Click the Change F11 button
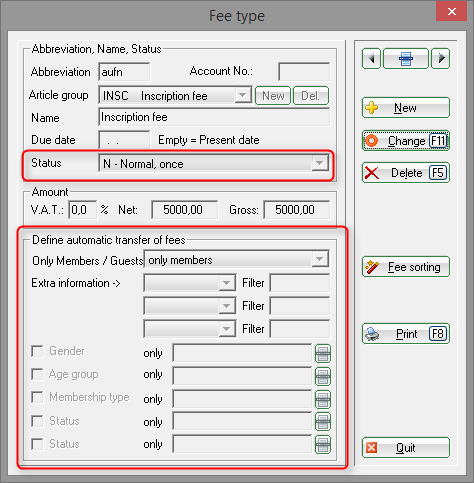The image size is (474, 483). pyautogui.click(x=406, y=141)
